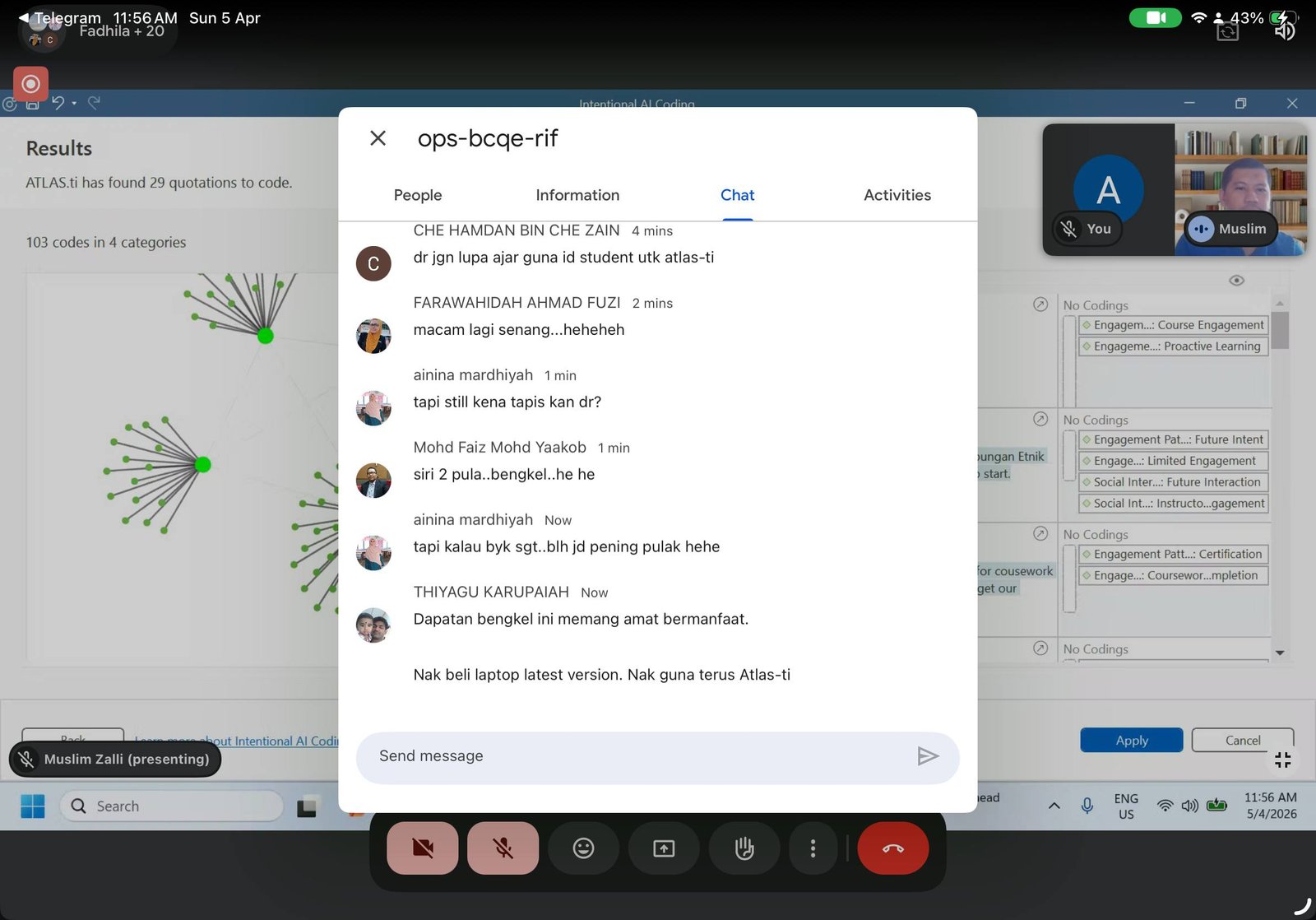Select the Future Intent code

tap(1174, 439)
